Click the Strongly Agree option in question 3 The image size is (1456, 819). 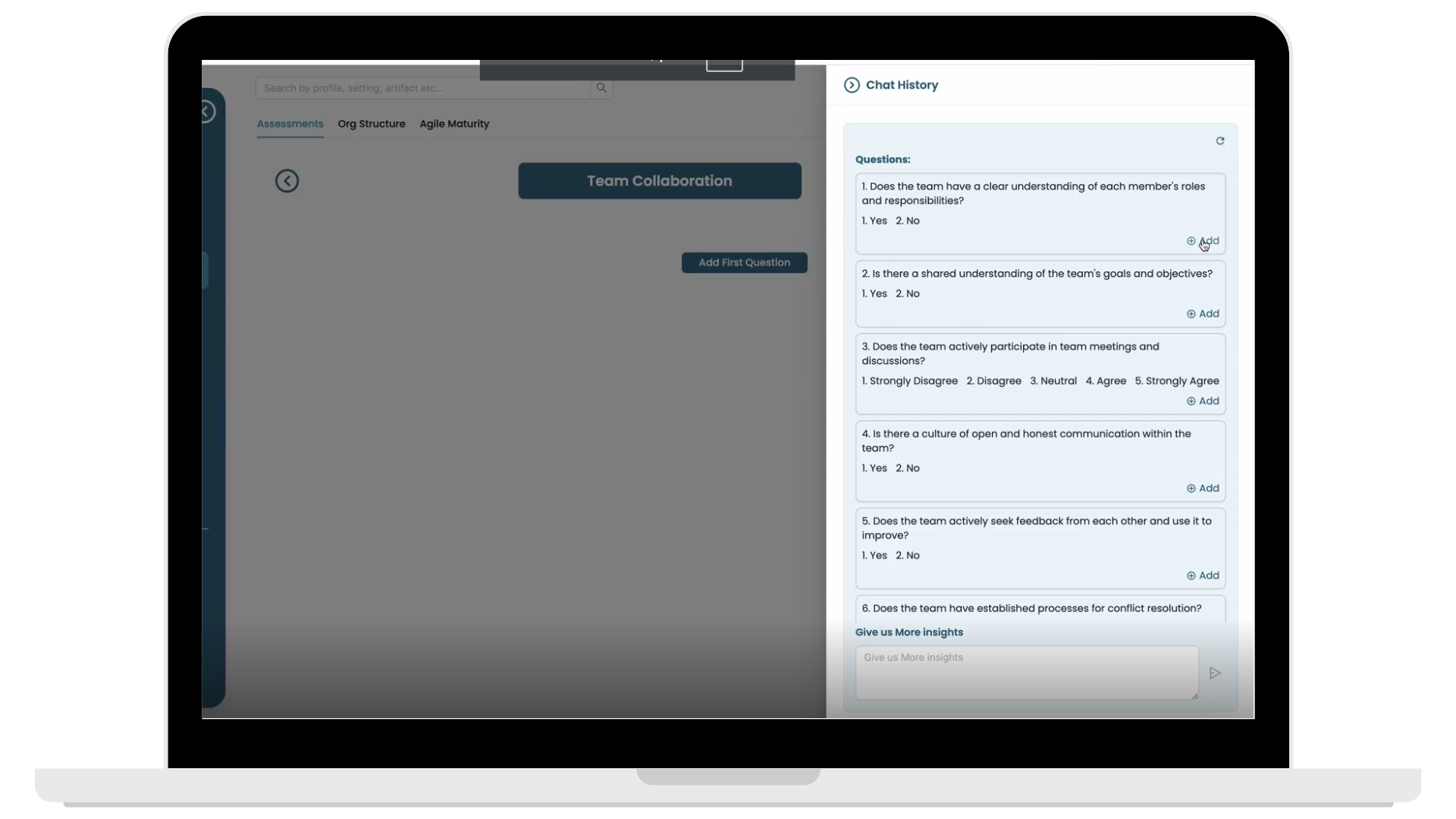(x=1177, y=381)
